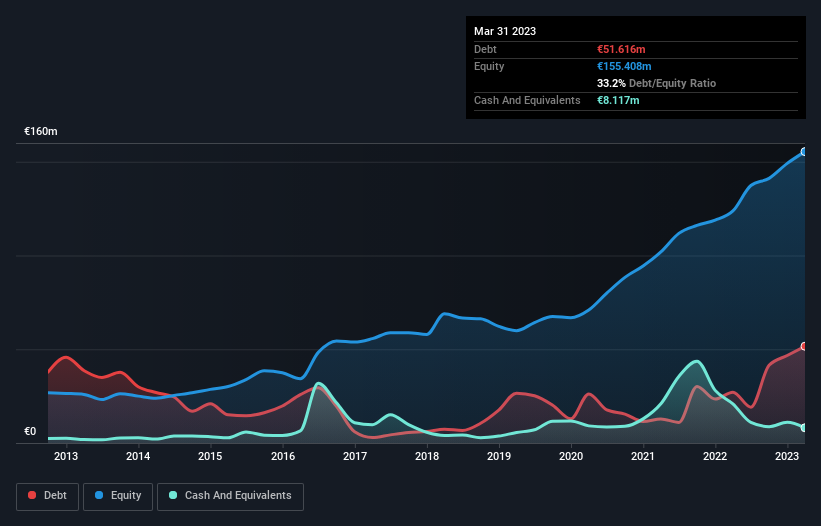This screenshot has height=526, width=821.
Task: Click the 2015 x-axis label
Action: point(210,456)
